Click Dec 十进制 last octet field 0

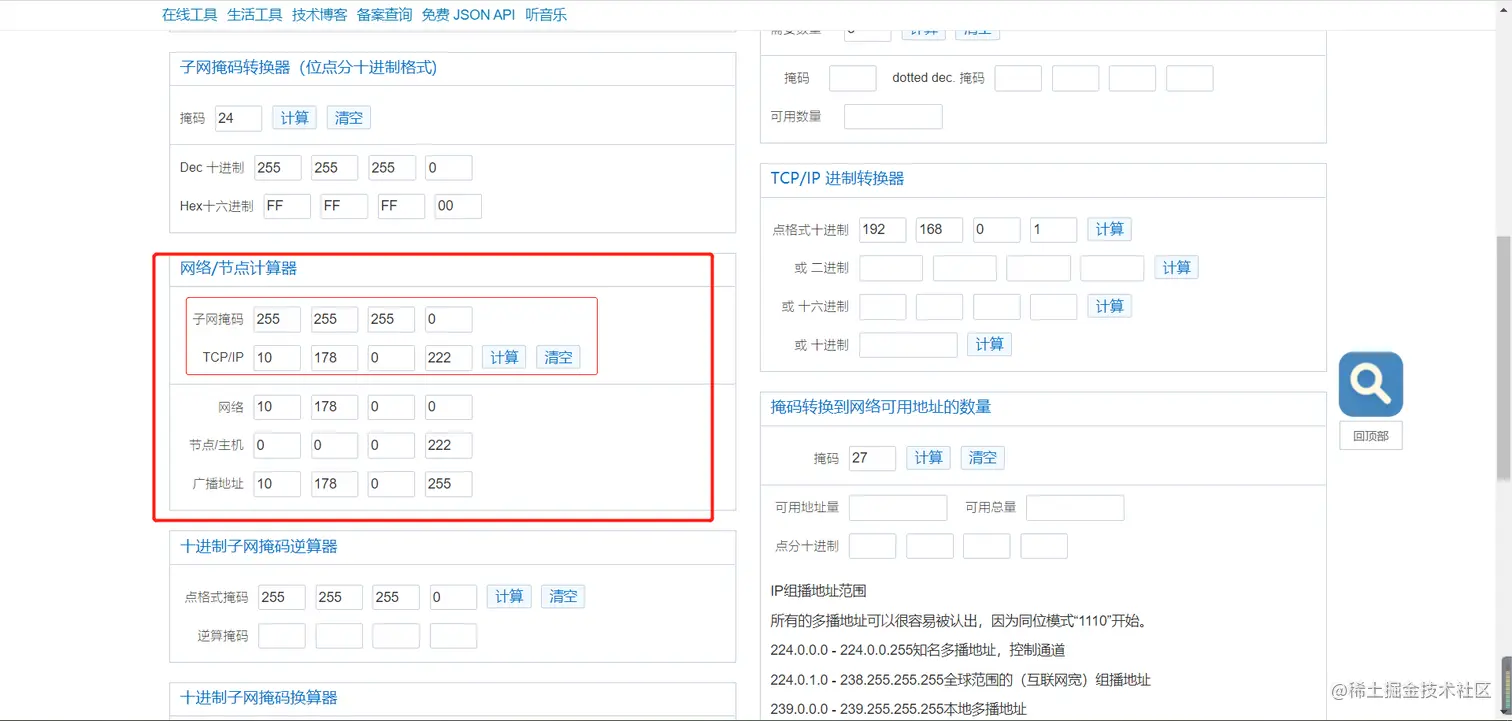pos(448,168)
